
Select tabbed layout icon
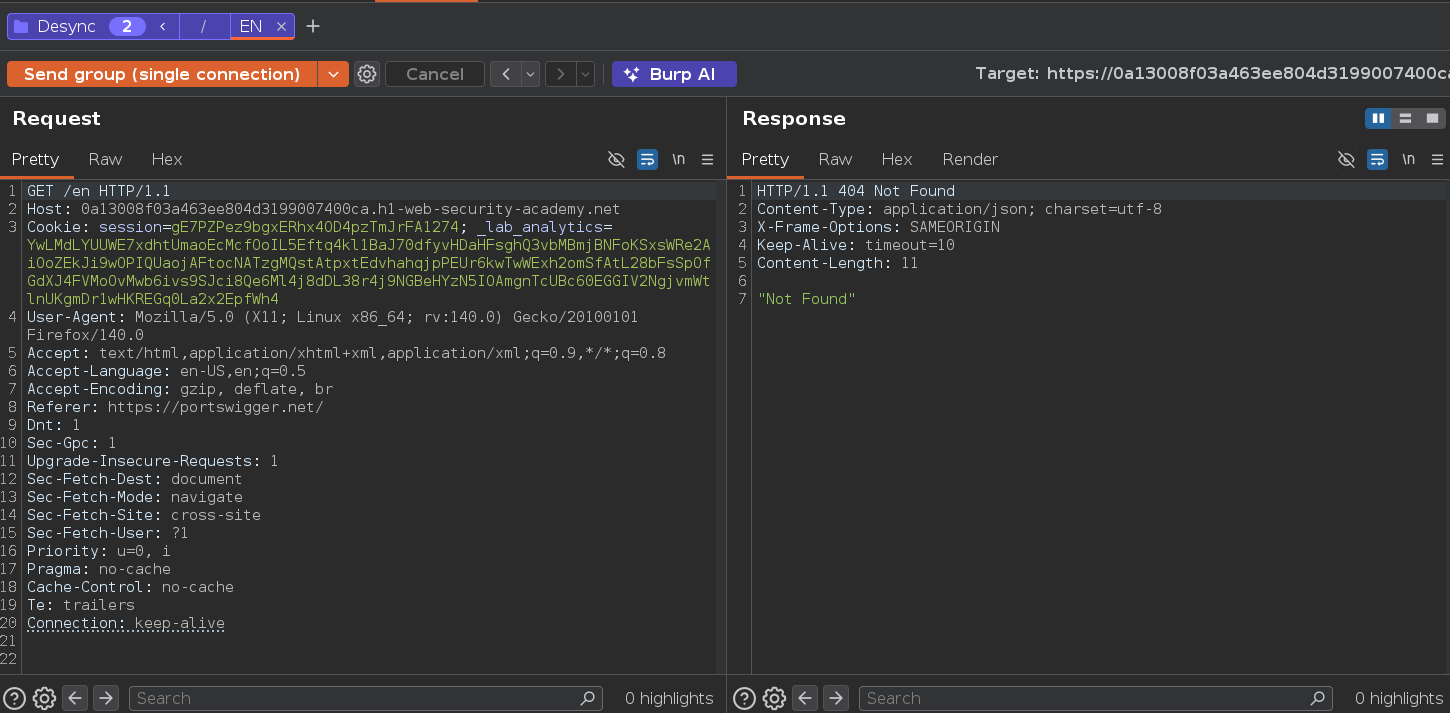point(1432,118)
